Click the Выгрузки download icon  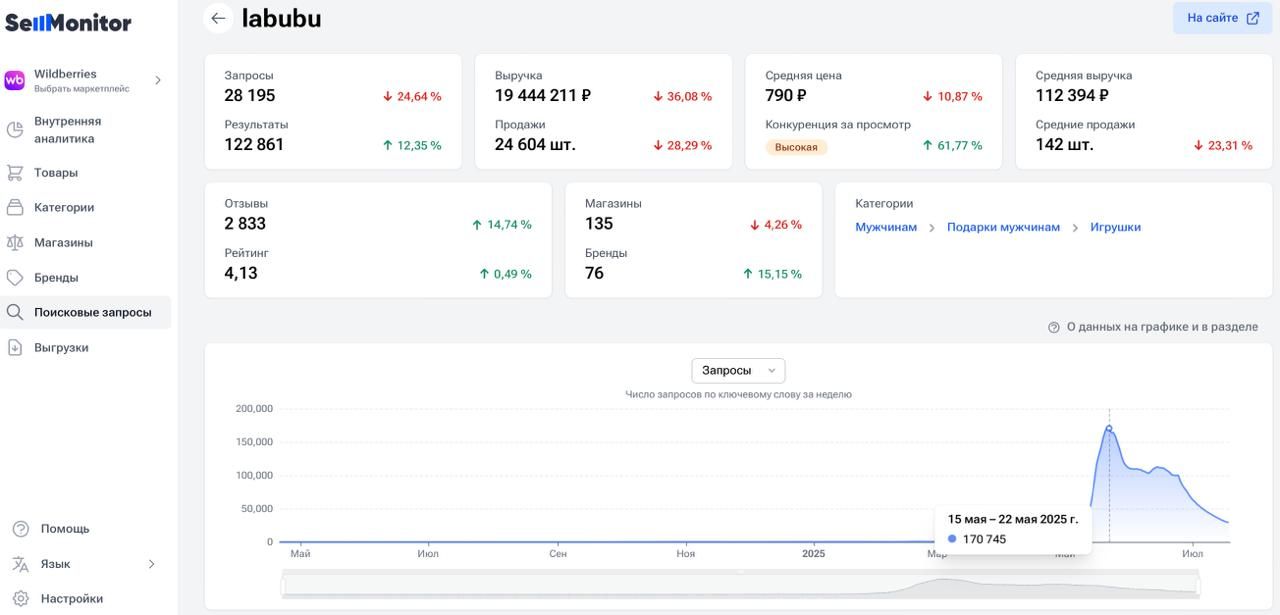coord(15,348)
